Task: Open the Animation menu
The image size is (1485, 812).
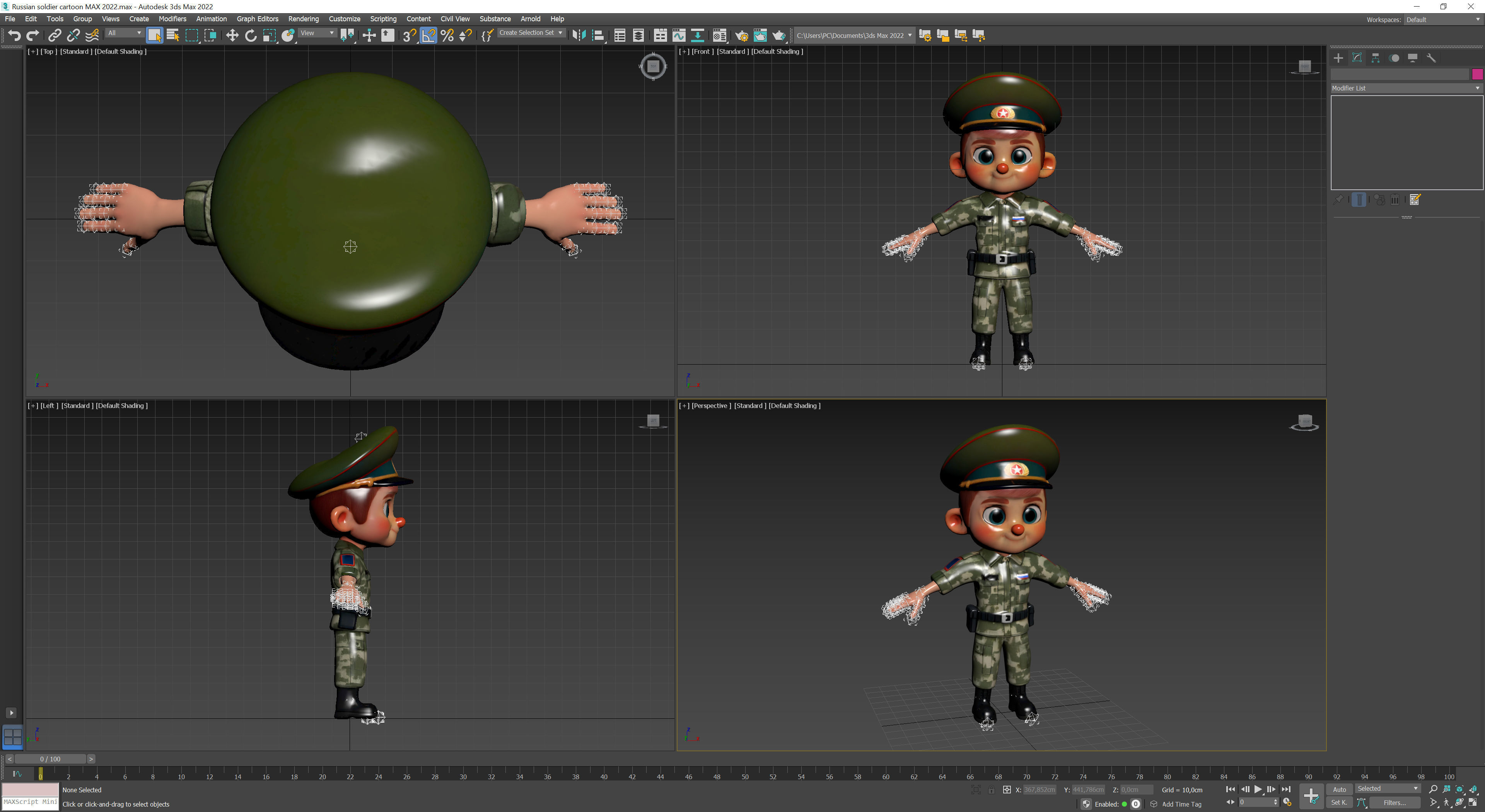Action: 212,19
